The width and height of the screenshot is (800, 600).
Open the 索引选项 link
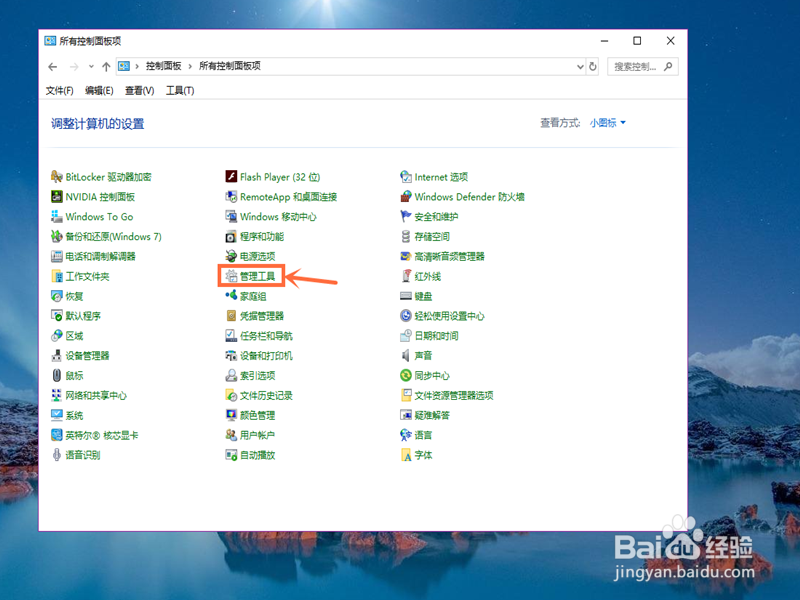coord(257,376)
